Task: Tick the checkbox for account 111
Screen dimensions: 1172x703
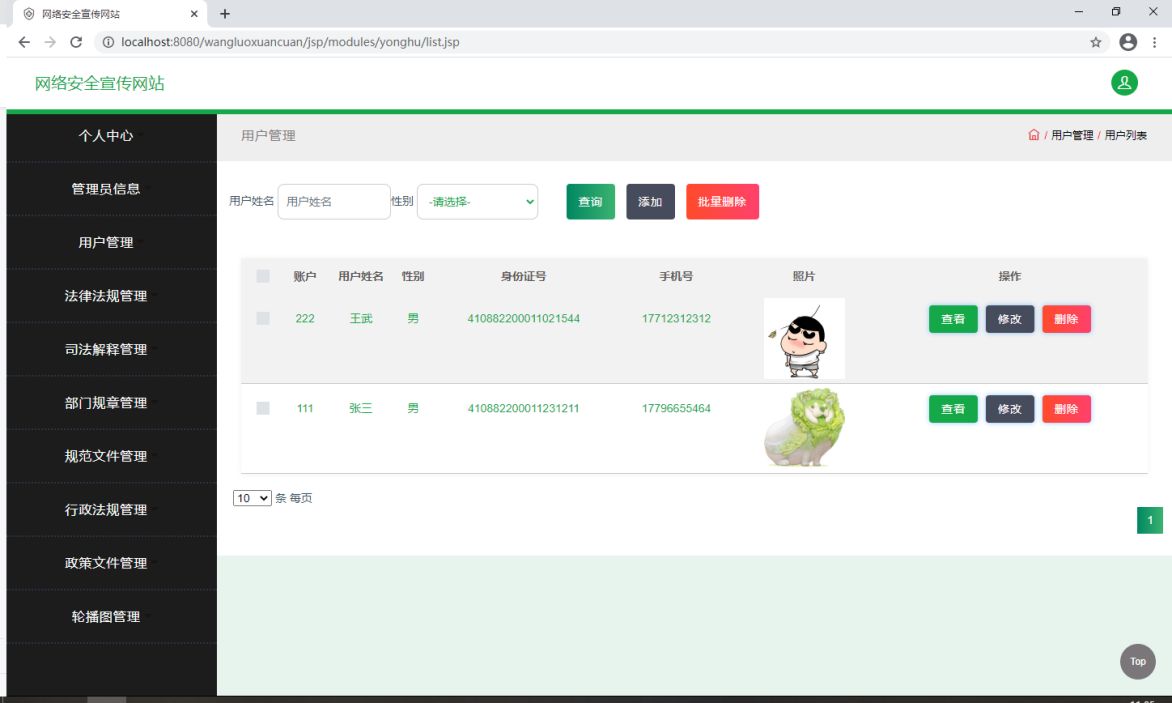Action: click(262, 408)
